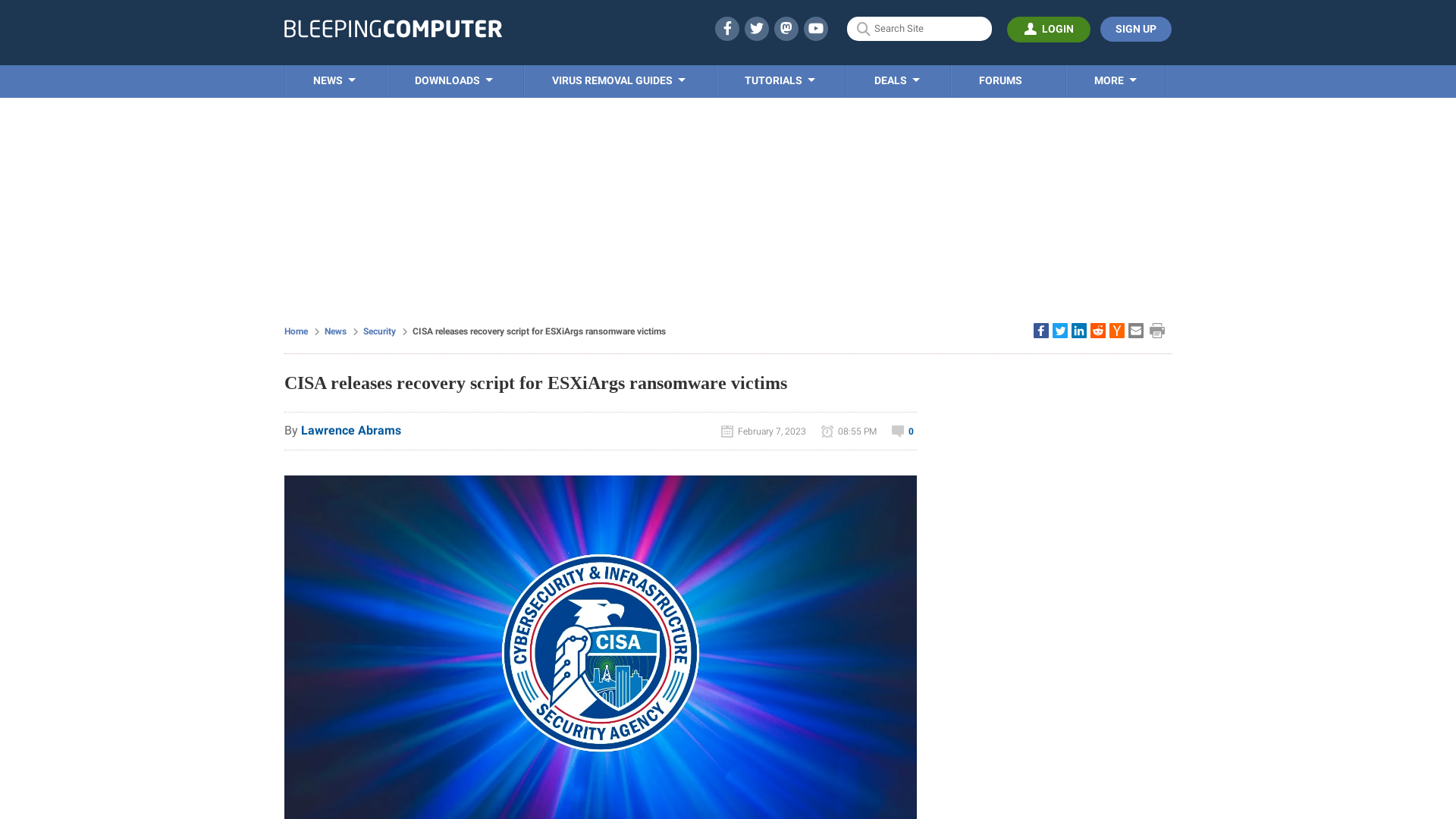Click the SIGN UP button
This screenshot has width=1456, height=819.
click(1135, 29)
